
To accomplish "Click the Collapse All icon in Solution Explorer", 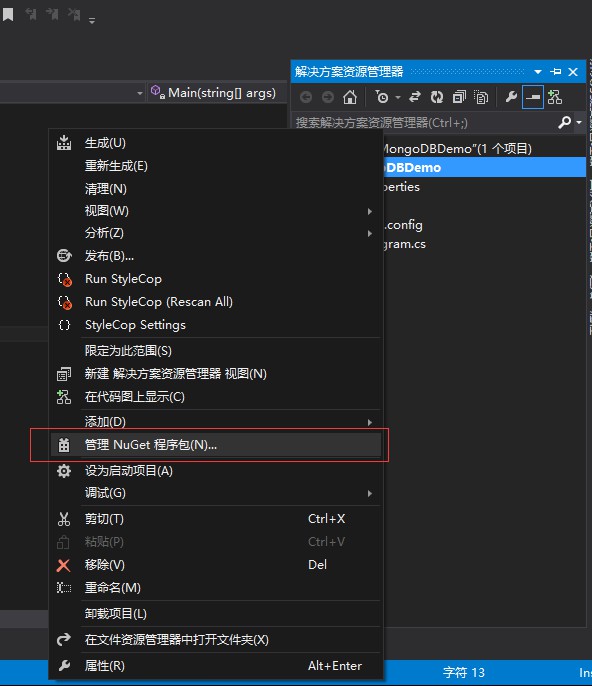I will point(459,97).
